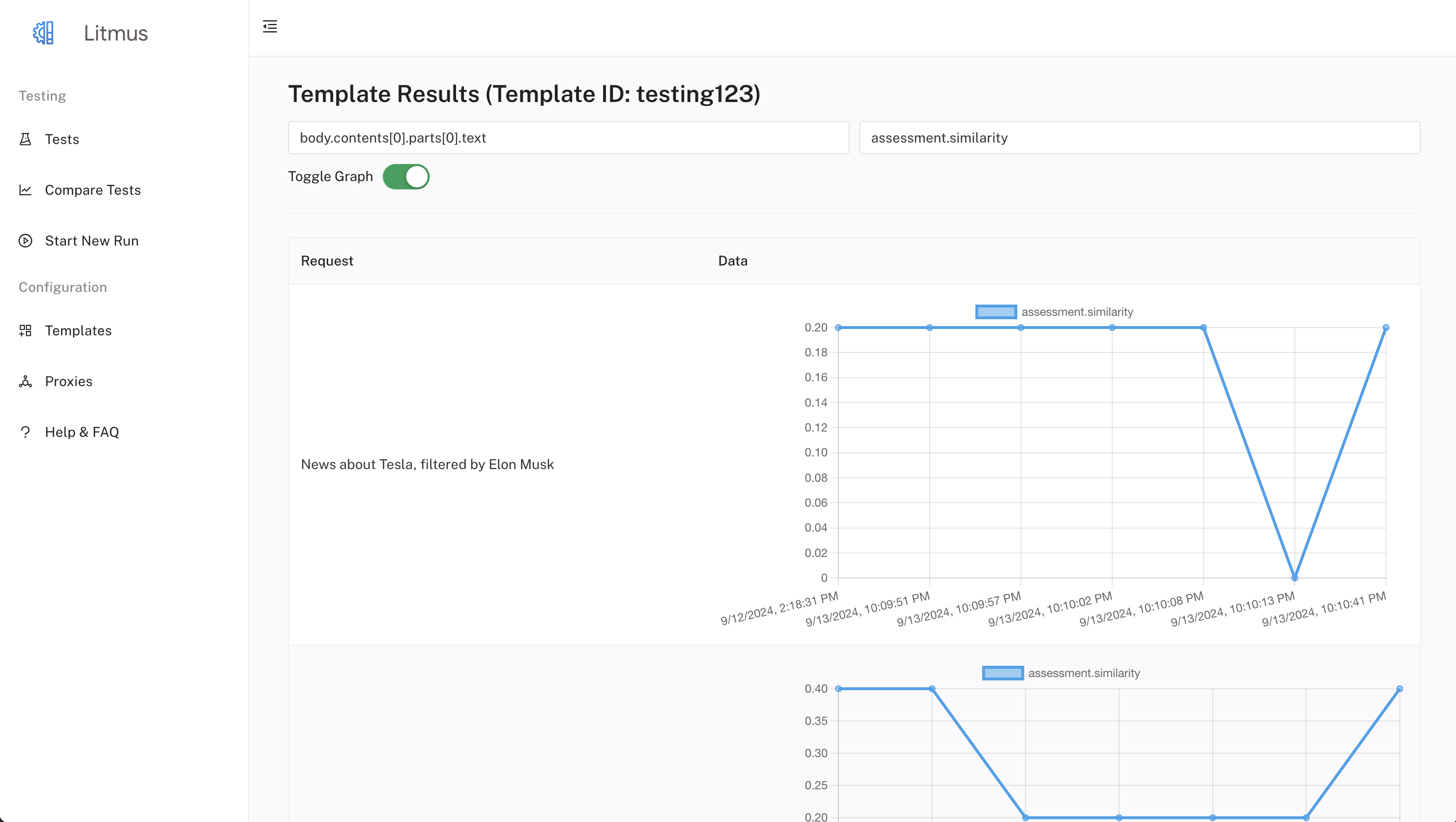1456x822 pixels.
Task: Click the assessment.similarity input field
Action: pos(1140,137)
